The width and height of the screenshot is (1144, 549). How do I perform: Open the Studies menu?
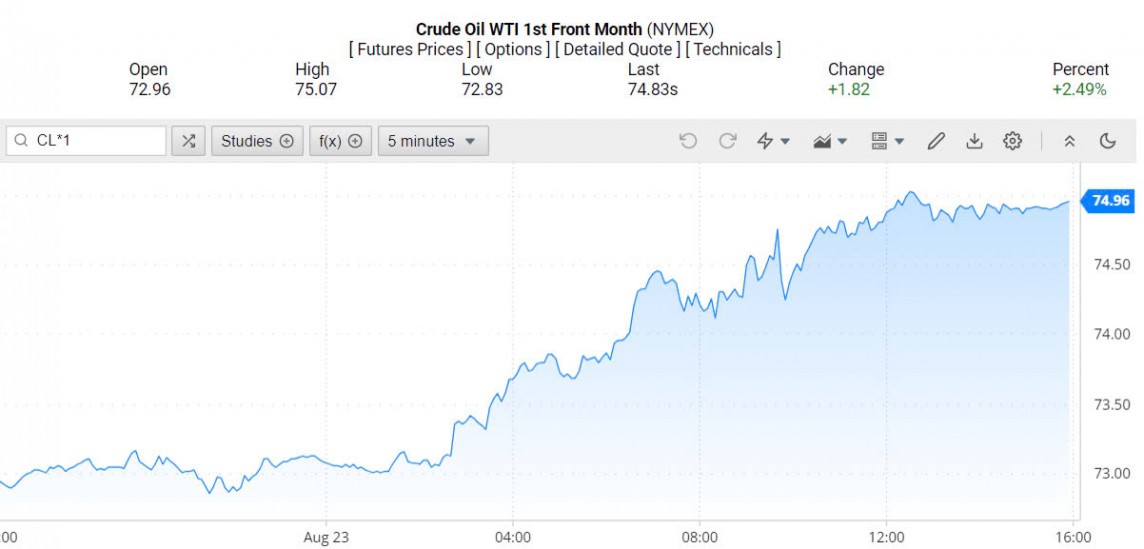click(257, 141)
